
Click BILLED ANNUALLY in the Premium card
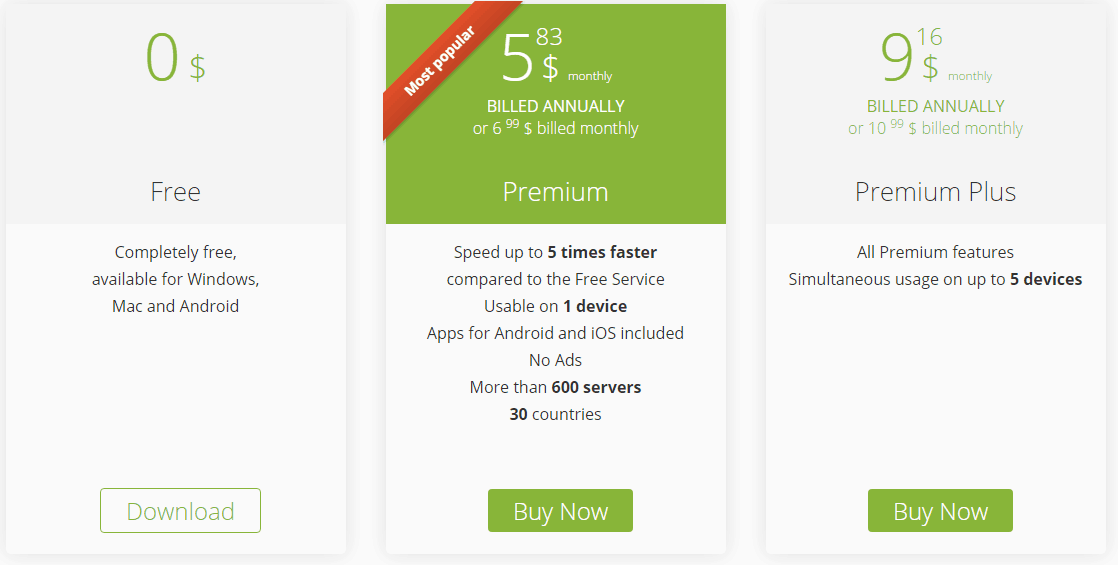coord(555,106)
